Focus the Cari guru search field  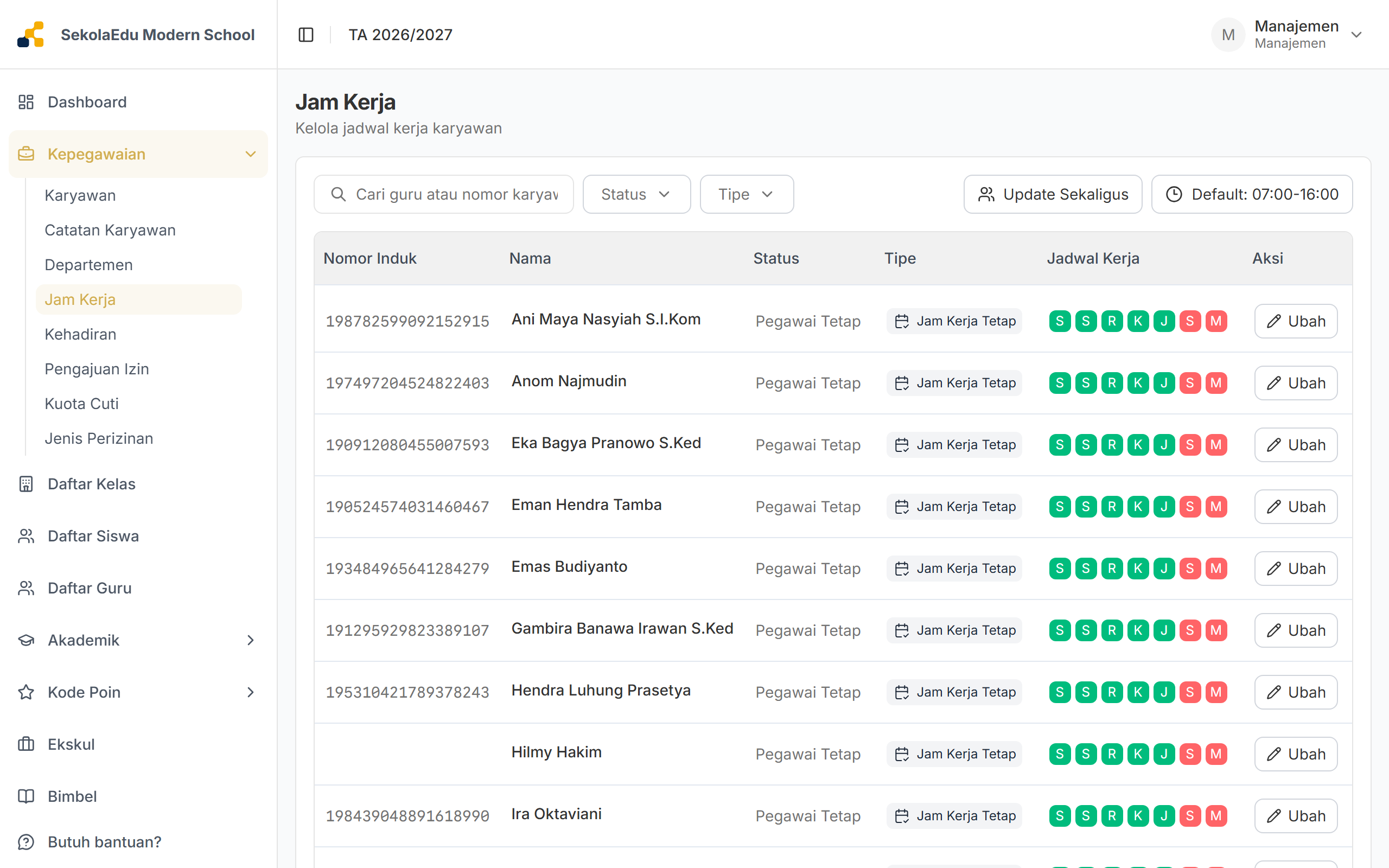pos(444,194)
